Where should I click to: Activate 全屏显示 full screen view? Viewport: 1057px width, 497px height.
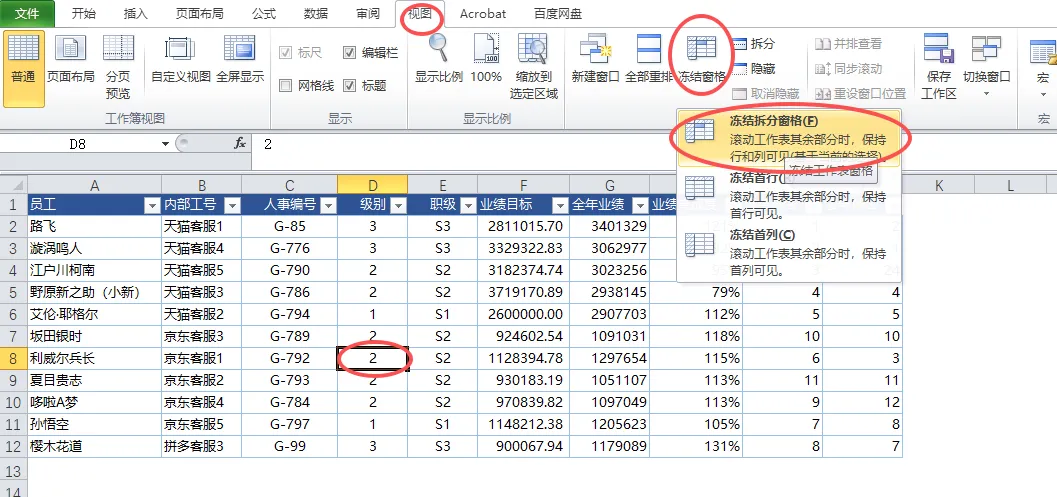coord(239,61)
